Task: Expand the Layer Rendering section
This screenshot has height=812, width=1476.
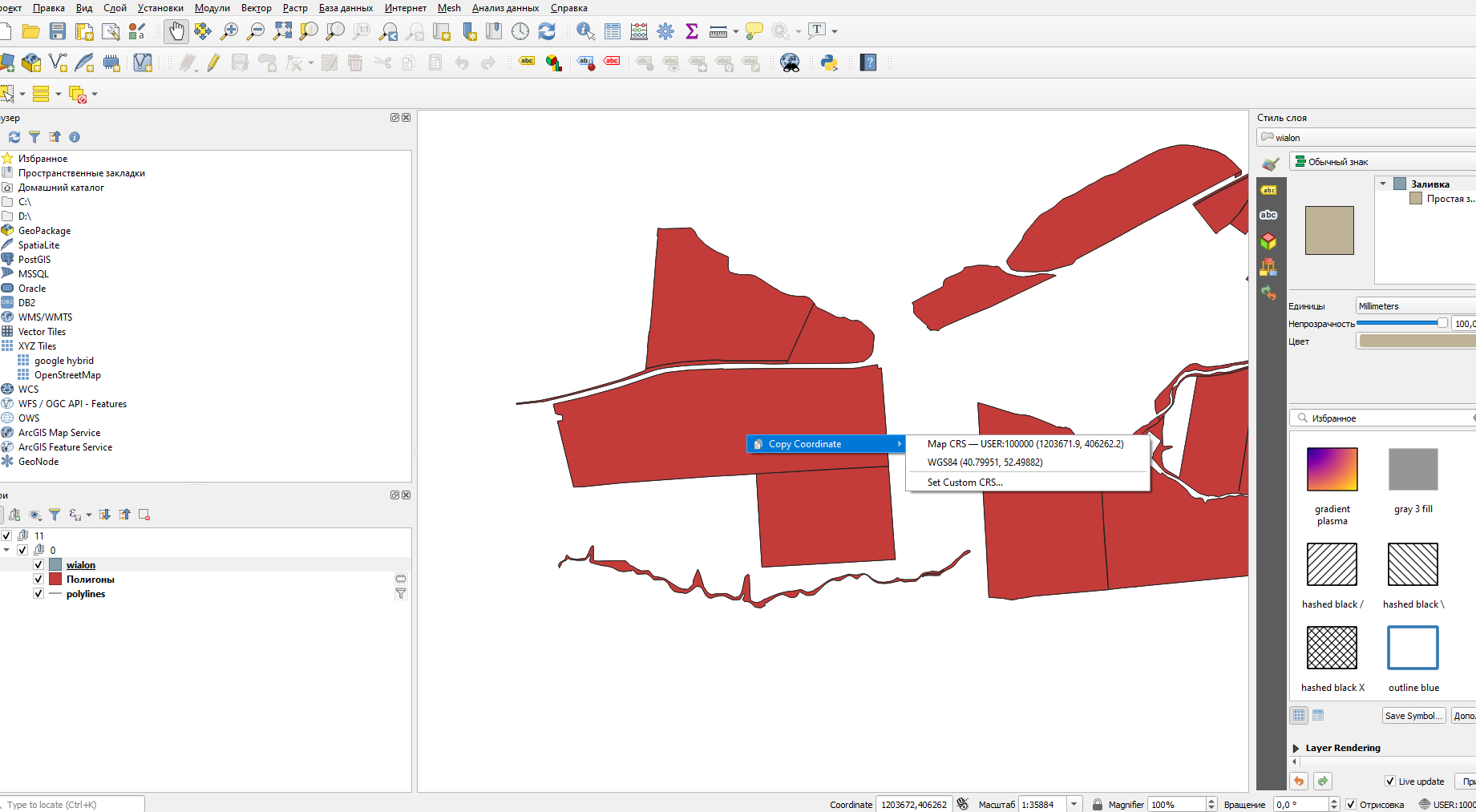Action: tap(1296, 748)
